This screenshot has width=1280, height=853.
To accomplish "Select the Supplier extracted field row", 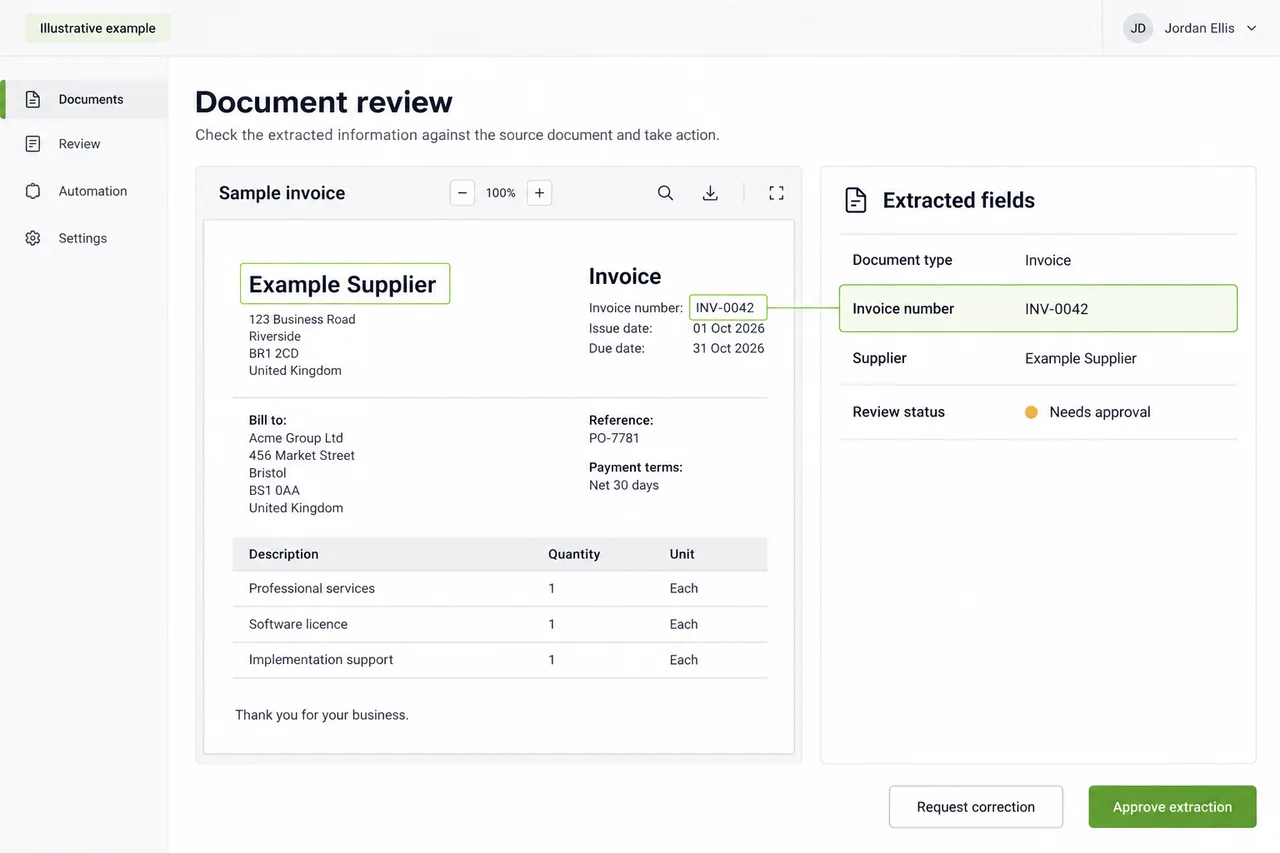I will click(1038, 358).
